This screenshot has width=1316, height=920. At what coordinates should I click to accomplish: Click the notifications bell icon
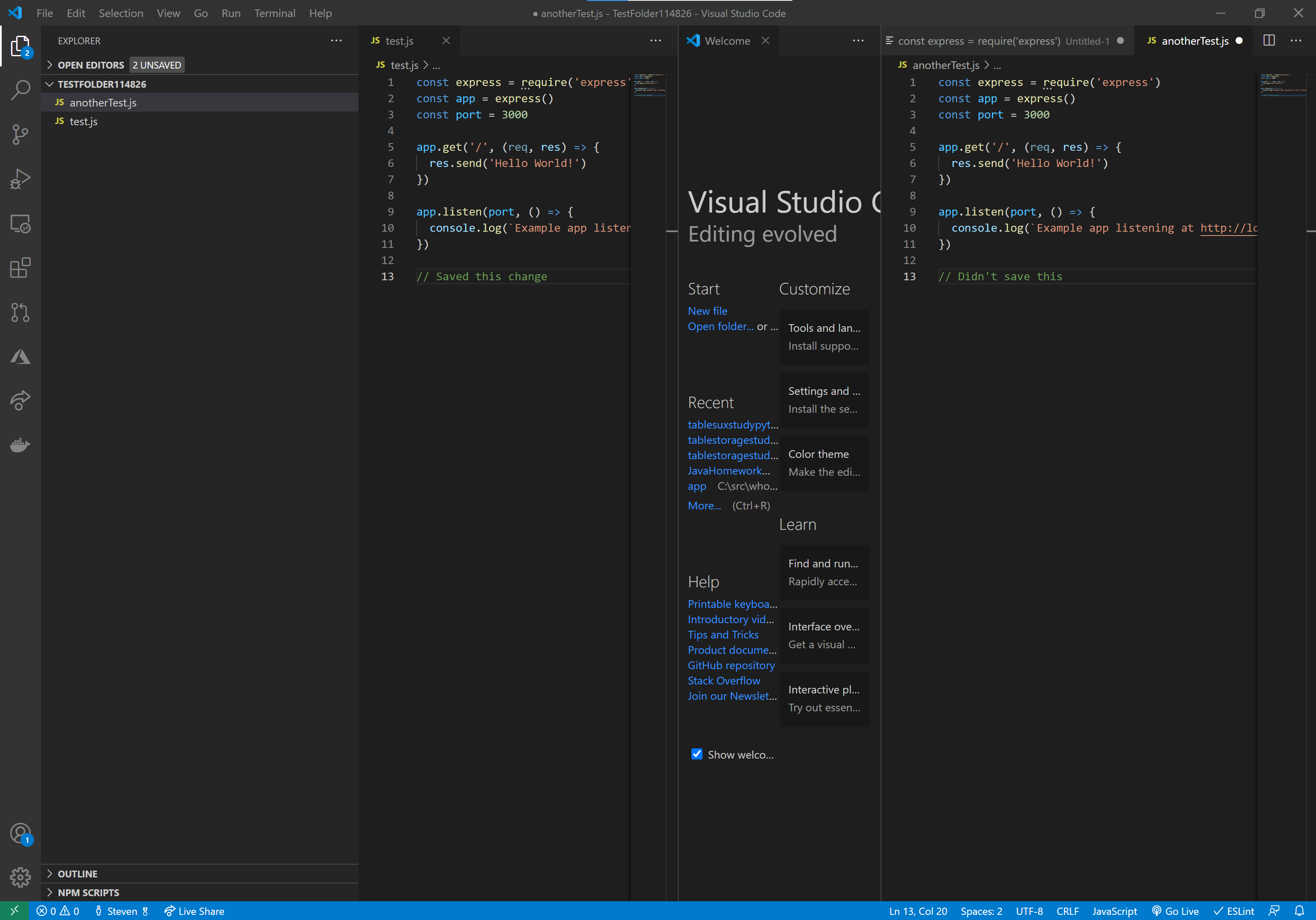pos(1300,911)
